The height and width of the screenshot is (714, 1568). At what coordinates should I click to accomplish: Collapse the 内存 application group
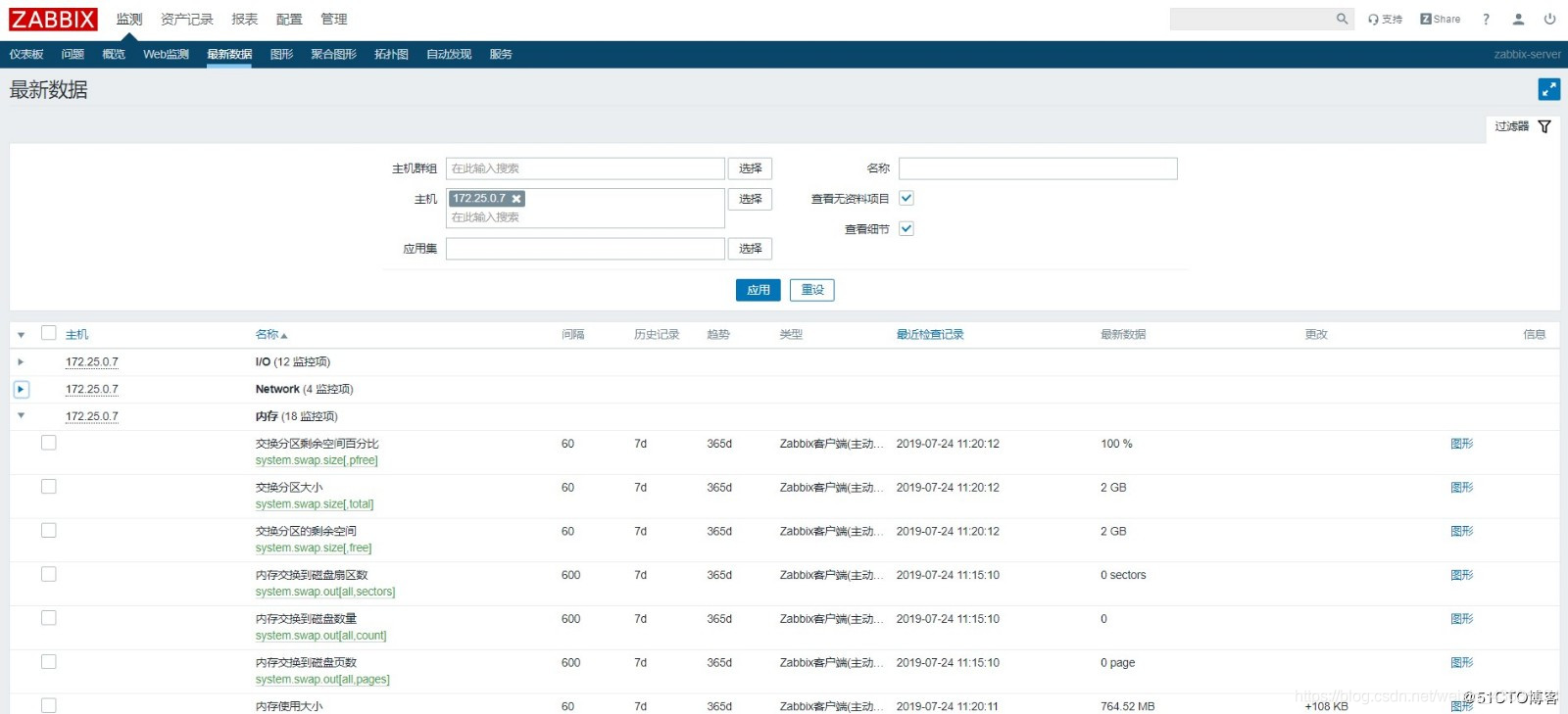[21, 416]
